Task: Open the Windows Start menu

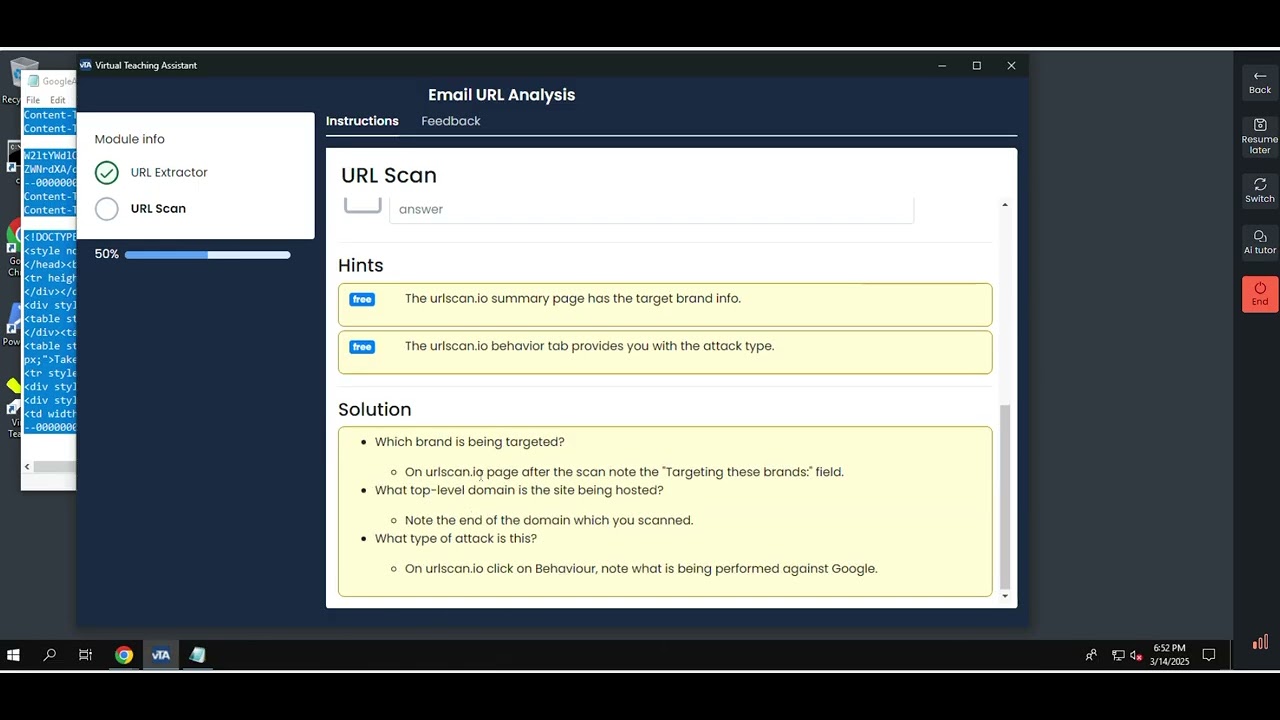Action: pyautogui.click(x=13, y=655)
